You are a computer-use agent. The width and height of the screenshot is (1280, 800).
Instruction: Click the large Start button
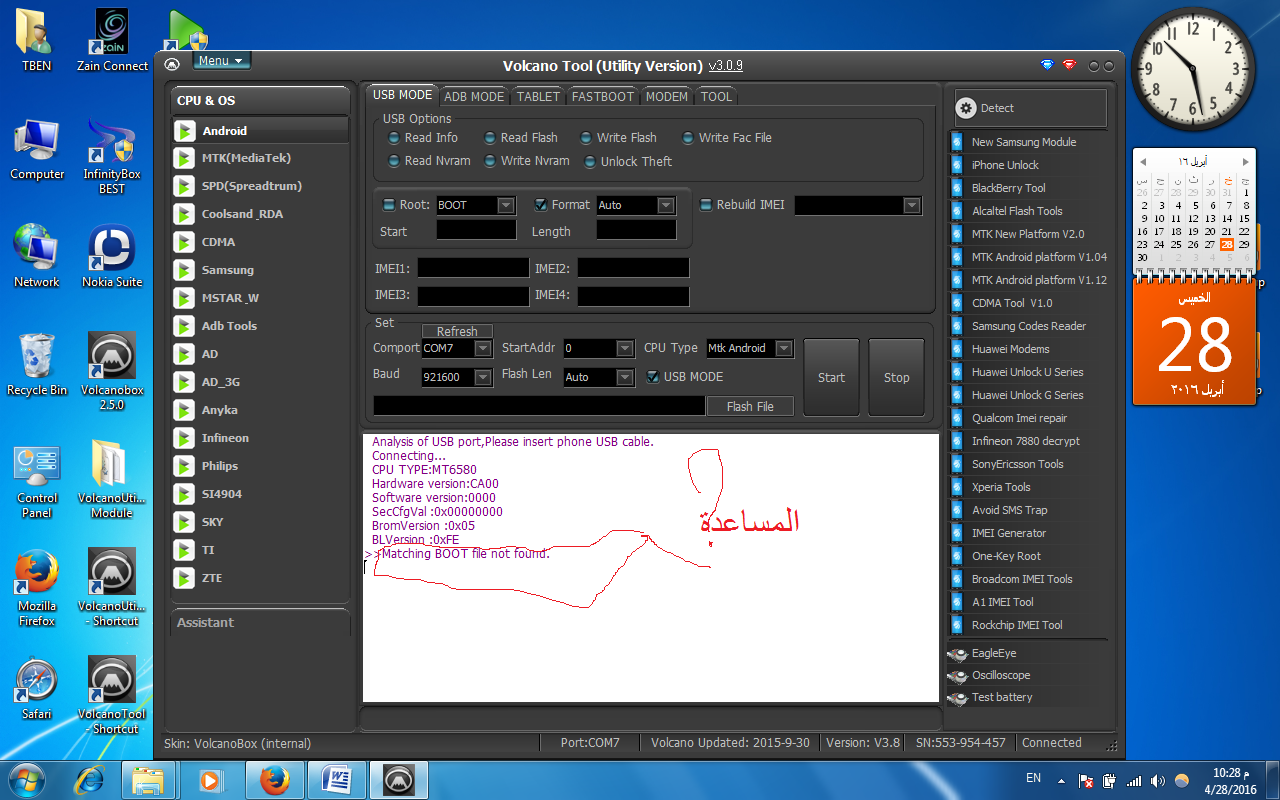(x=832, y=377)
